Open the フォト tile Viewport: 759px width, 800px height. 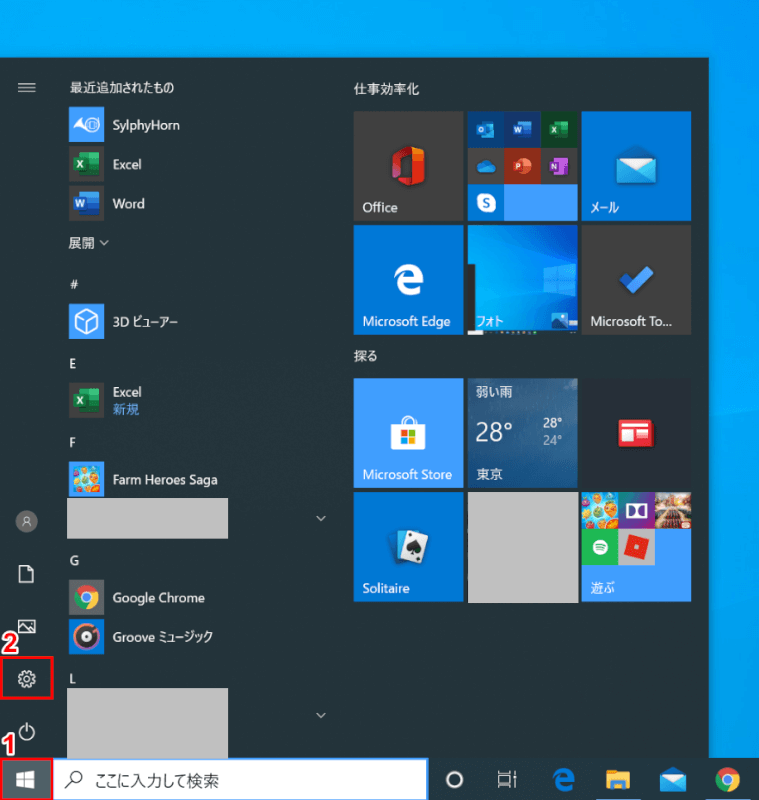522,280
